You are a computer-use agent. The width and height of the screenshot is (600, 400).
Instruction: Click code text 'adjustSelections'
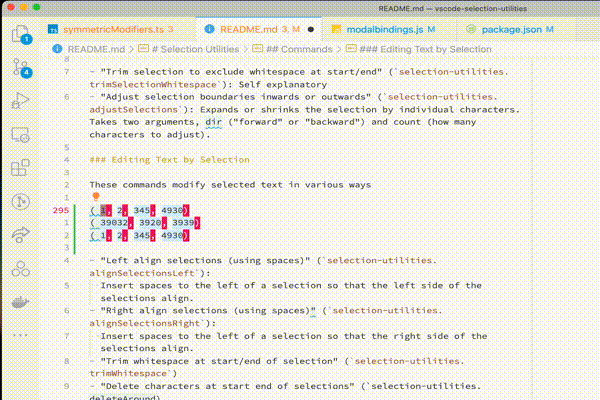pyautogui.click(x=134, y=110)
